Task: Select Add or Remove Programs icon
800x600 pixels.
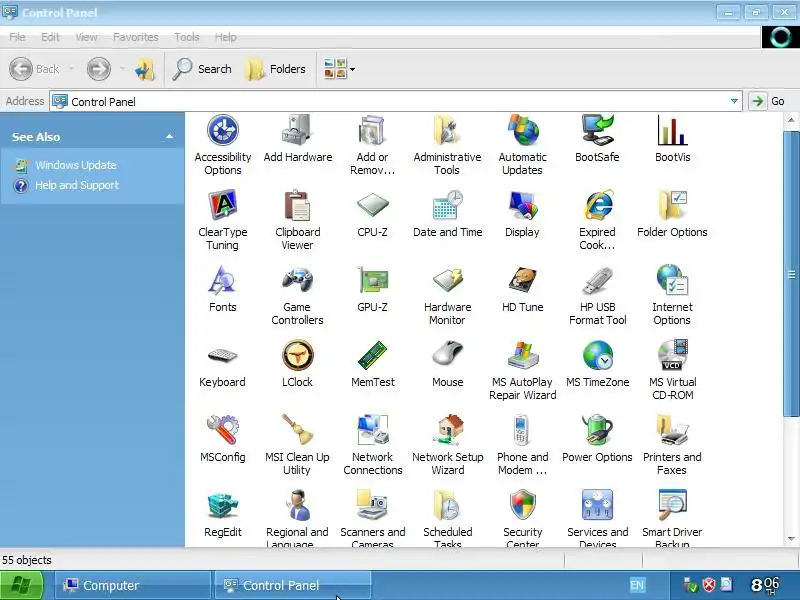Action: tap(372, 131)
